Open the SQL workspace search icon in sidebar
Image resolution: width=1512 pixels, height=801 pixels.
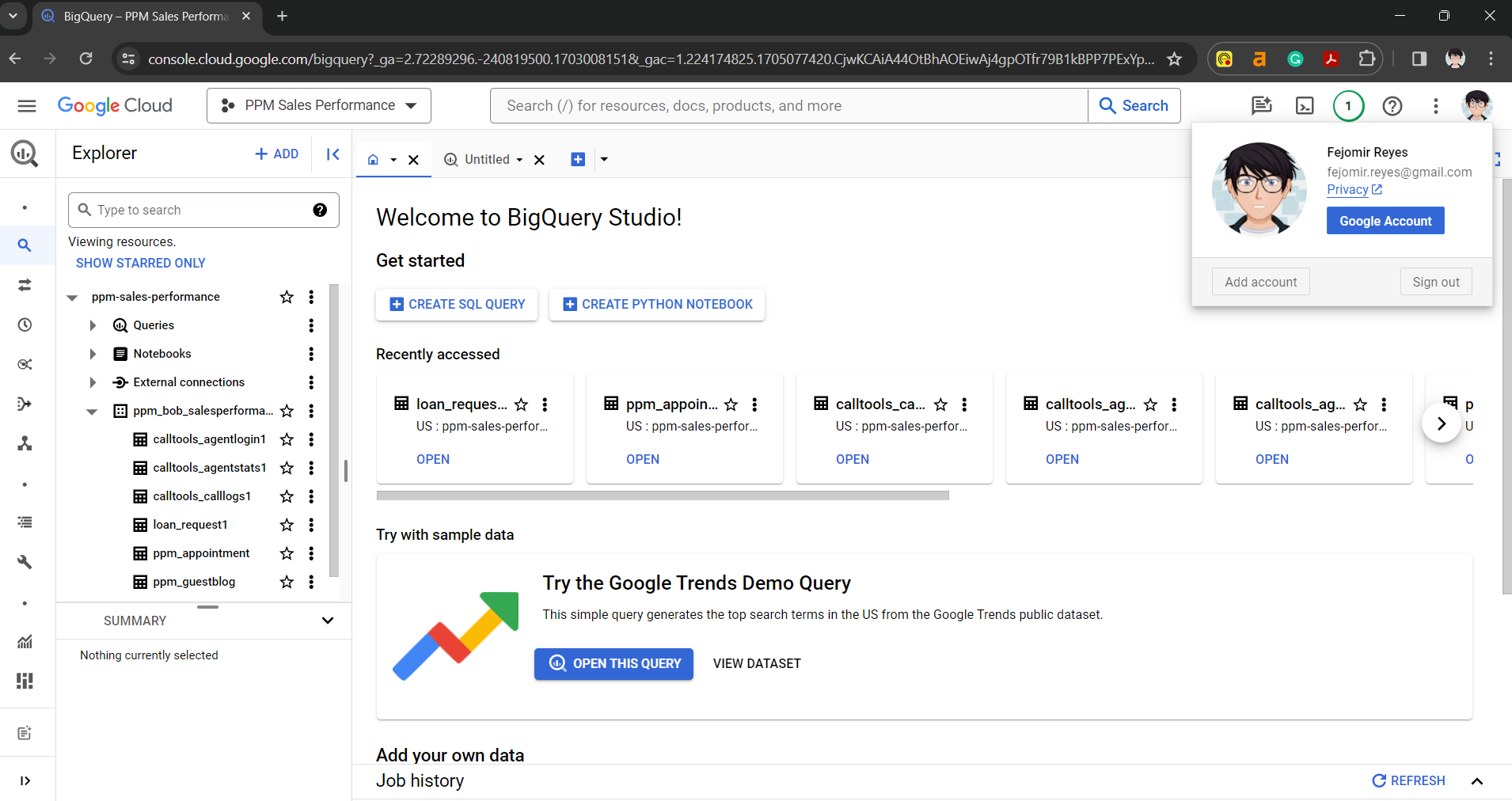pos(25,245)
